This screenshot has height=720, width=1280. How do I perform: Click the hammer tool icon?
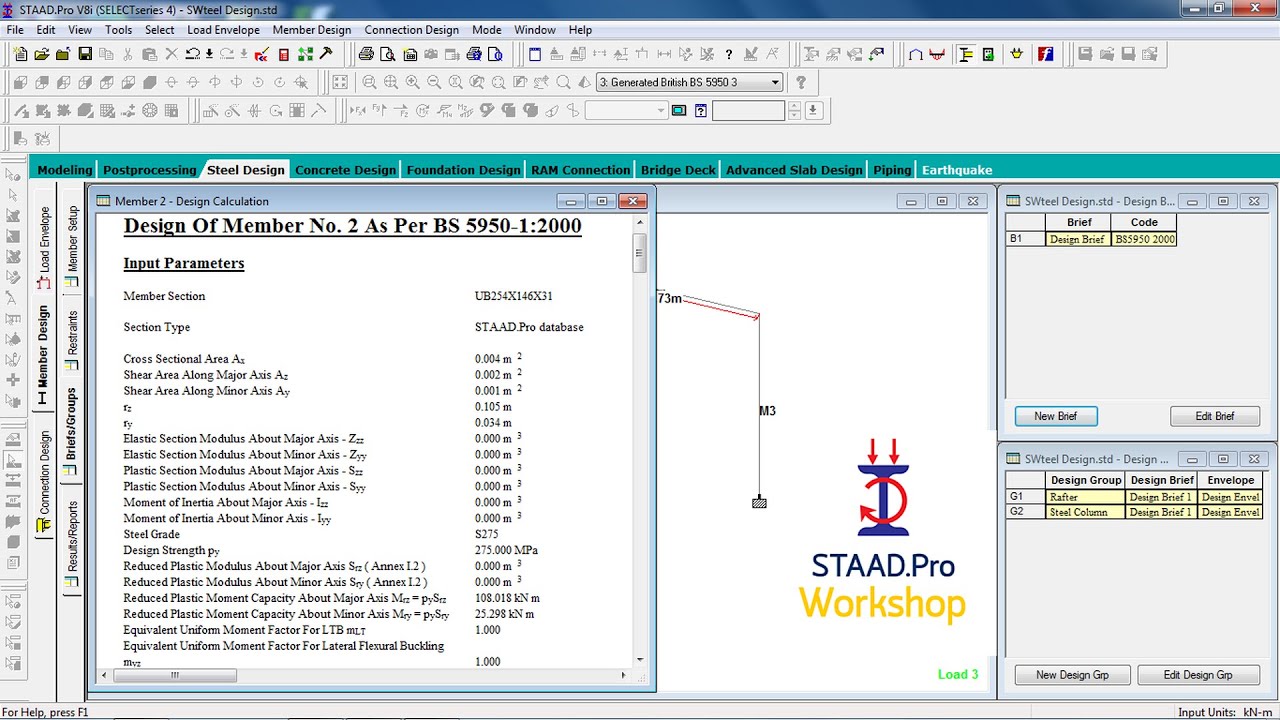[x=326, y=54]
